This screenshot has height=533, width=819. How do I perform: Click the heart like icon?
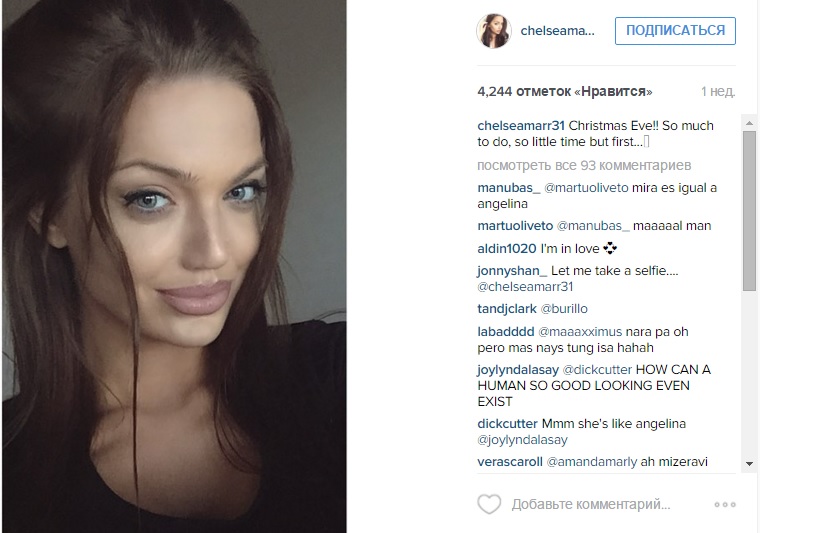[x=489, y=504]
